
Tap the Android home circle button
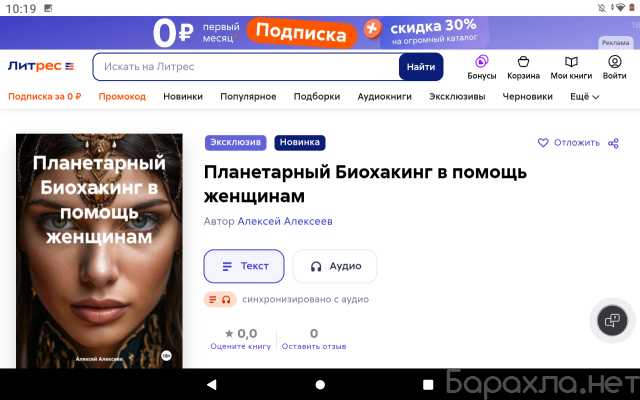point(320,384)
